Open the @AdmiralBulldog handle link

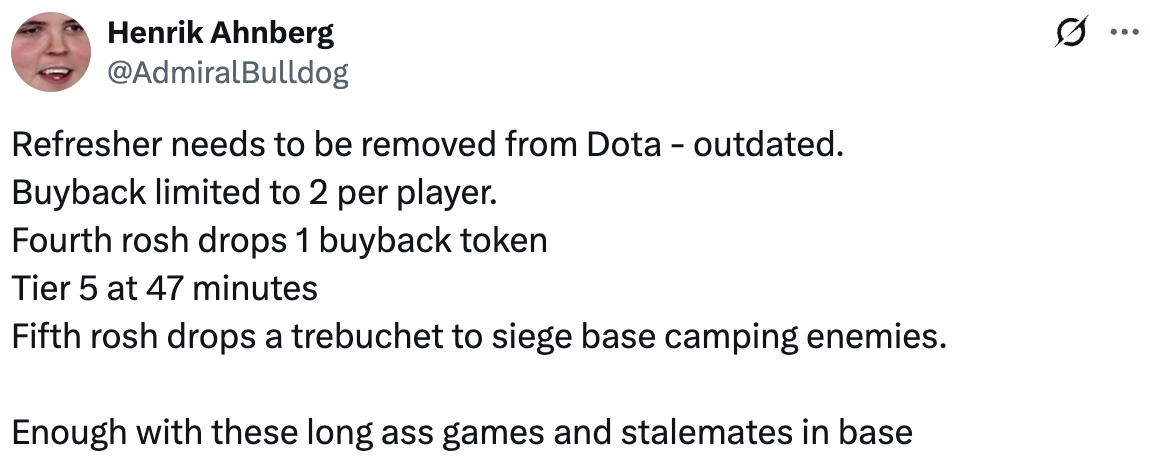(x=228, y=74)
